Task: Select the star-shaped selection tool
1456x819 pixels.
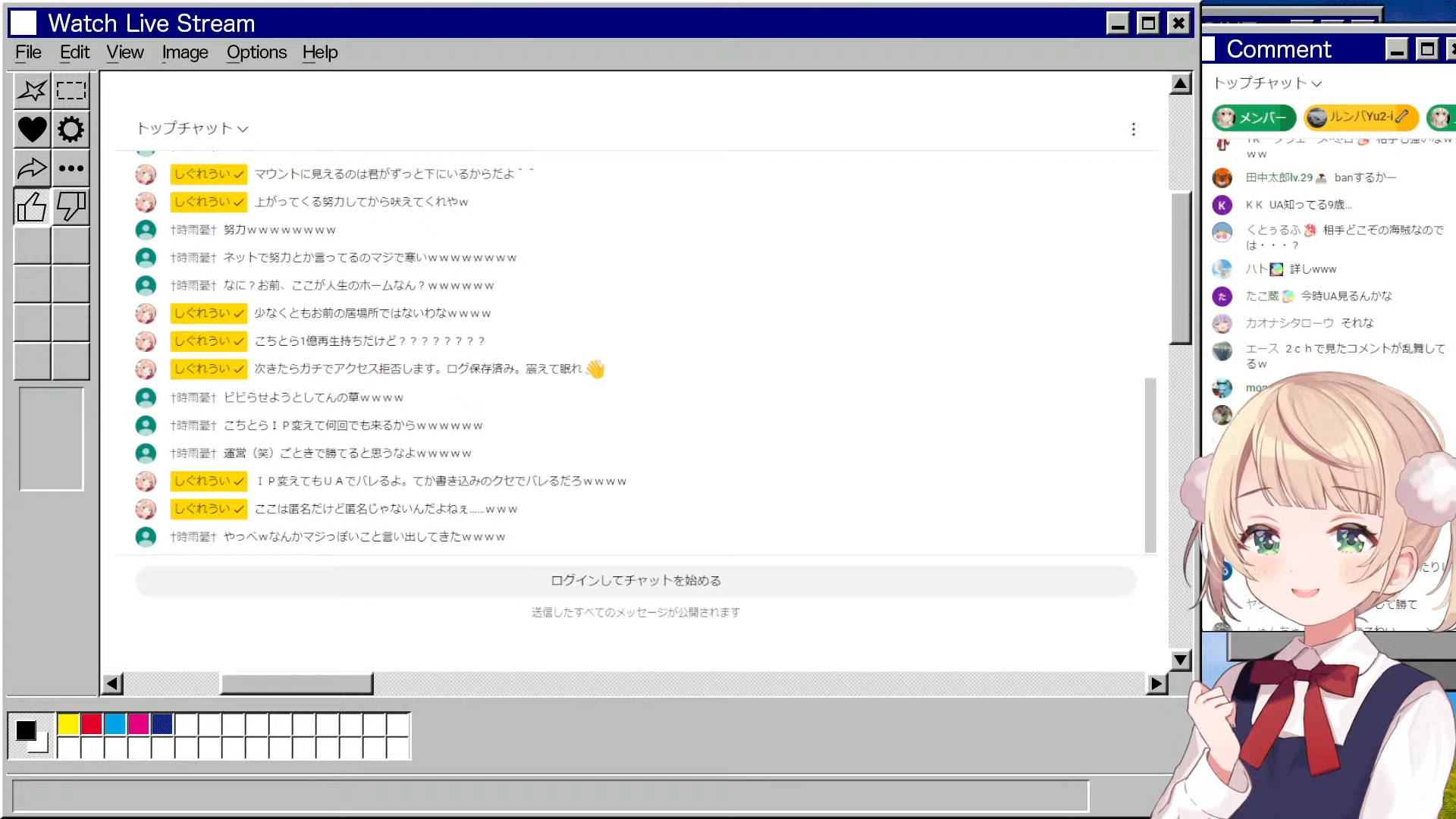Action: pos(32,91)
